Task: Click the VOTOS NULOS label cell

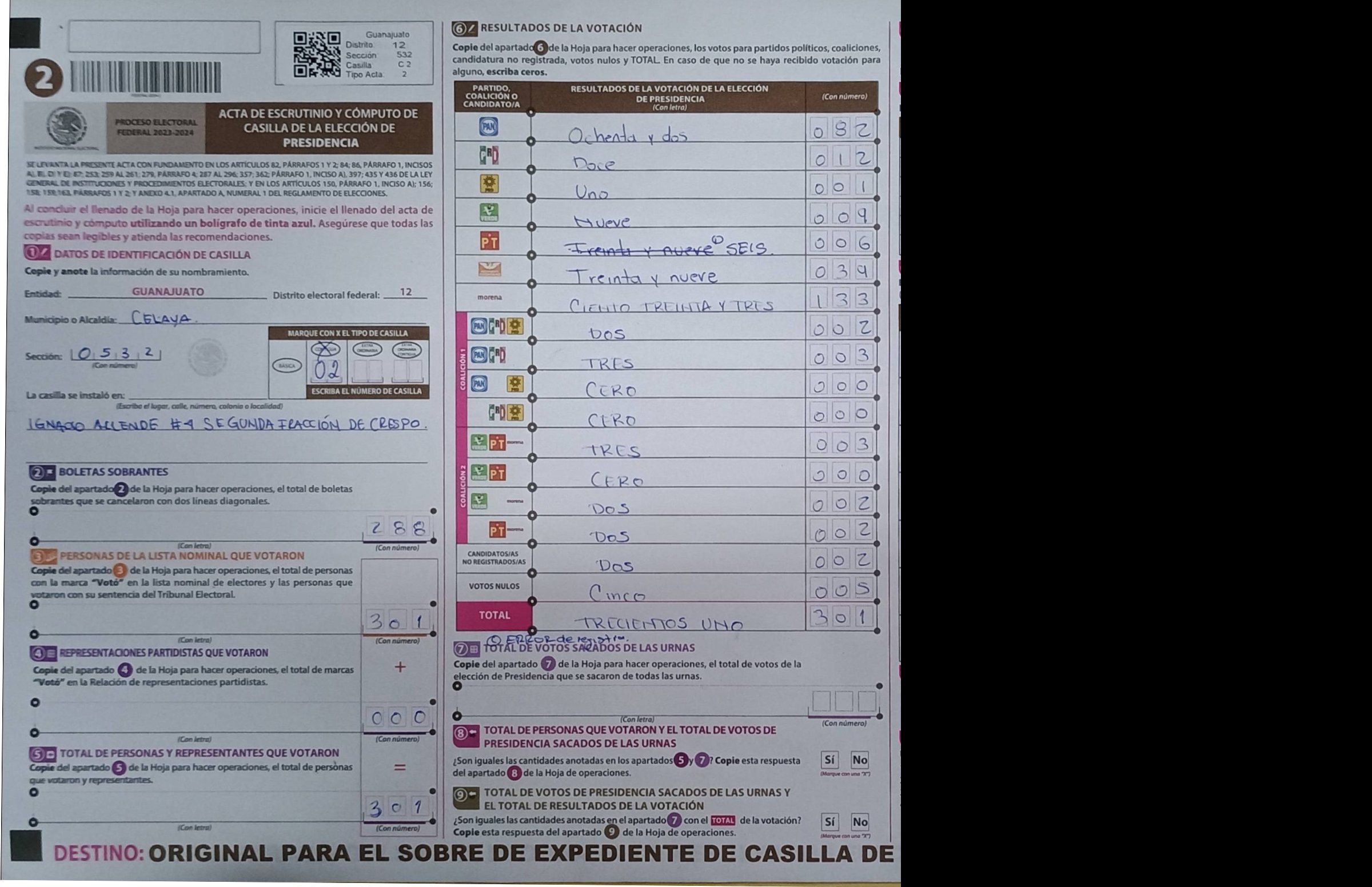Action: 494,586
